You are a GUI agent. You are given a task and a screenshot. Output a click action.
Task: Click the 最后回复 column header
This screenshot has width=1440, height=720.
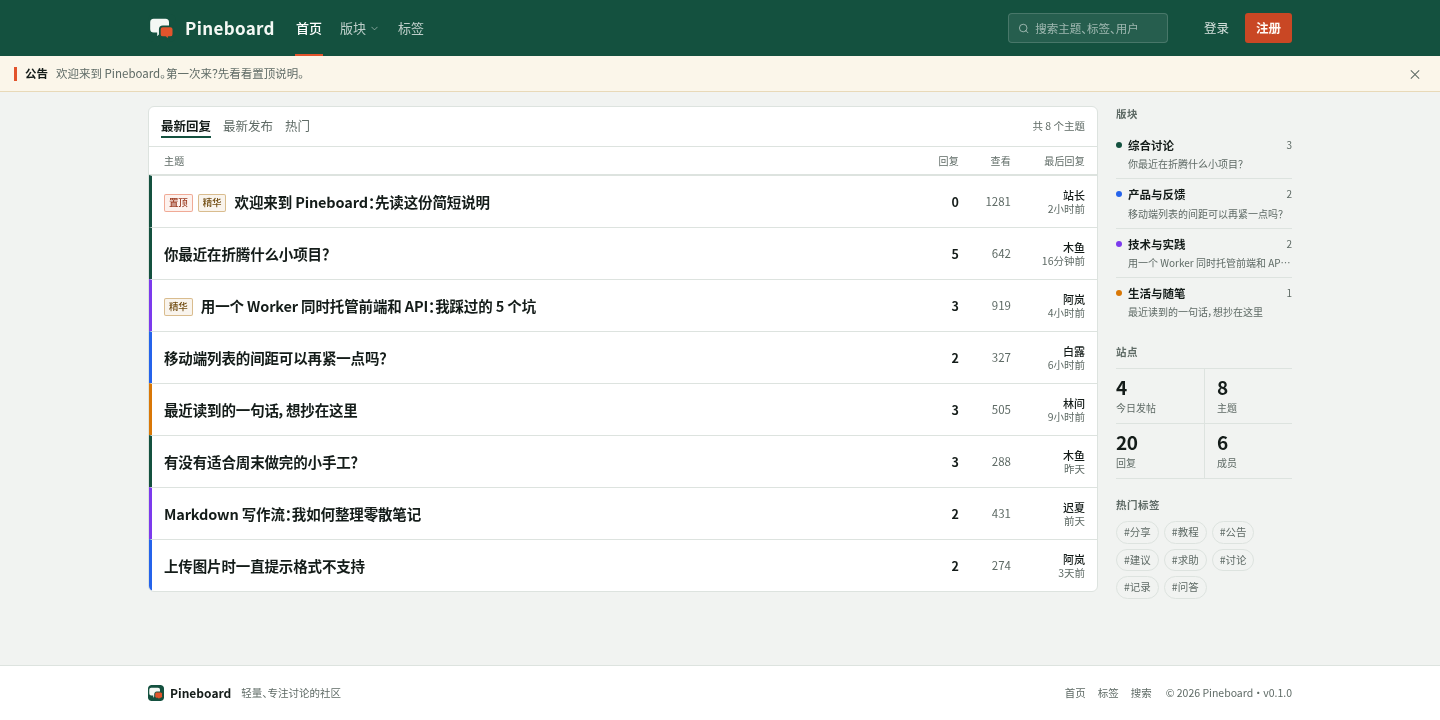pos(1064,161)
